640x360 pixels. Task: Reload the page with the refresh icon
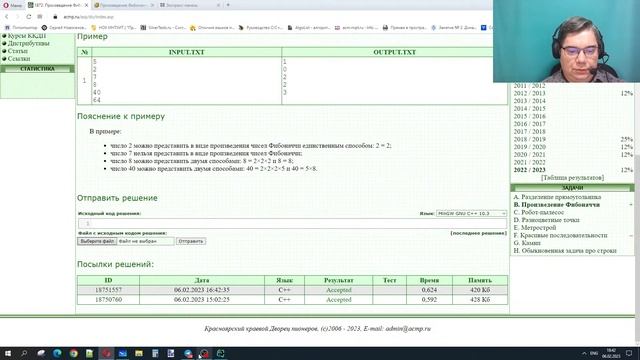click(29, 17)
